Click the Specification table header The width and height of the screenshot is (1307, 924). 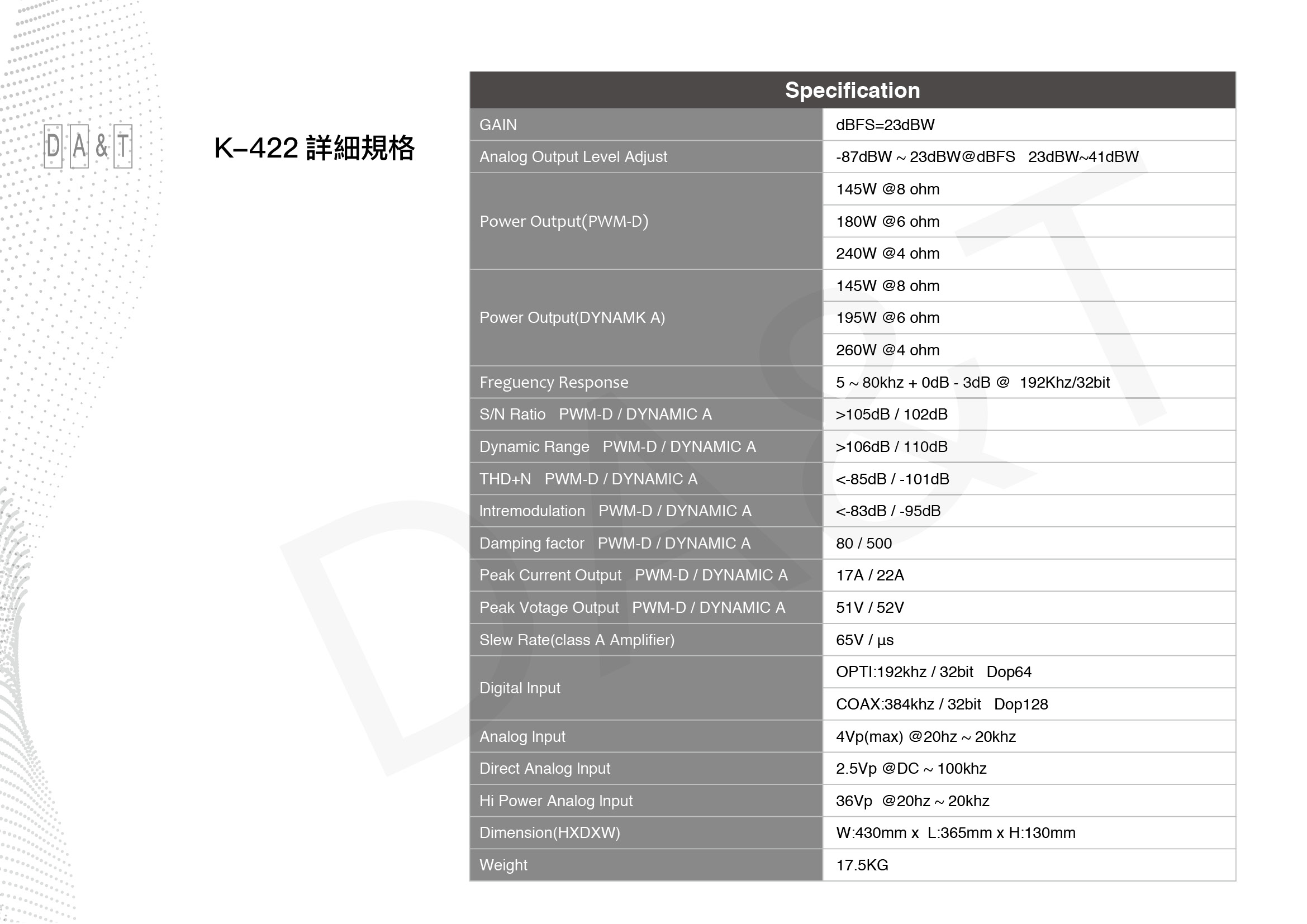click(x=852, y=90)
